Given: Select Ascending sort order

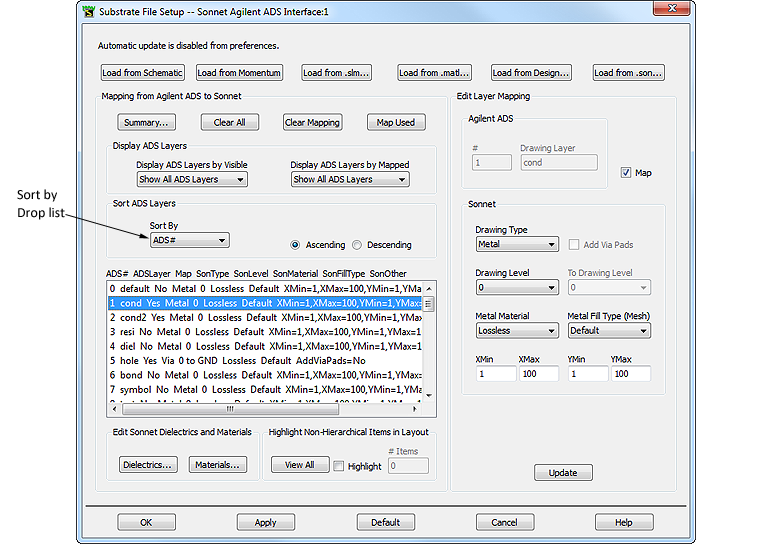Looking at the screenshot, I should (295, 245).
